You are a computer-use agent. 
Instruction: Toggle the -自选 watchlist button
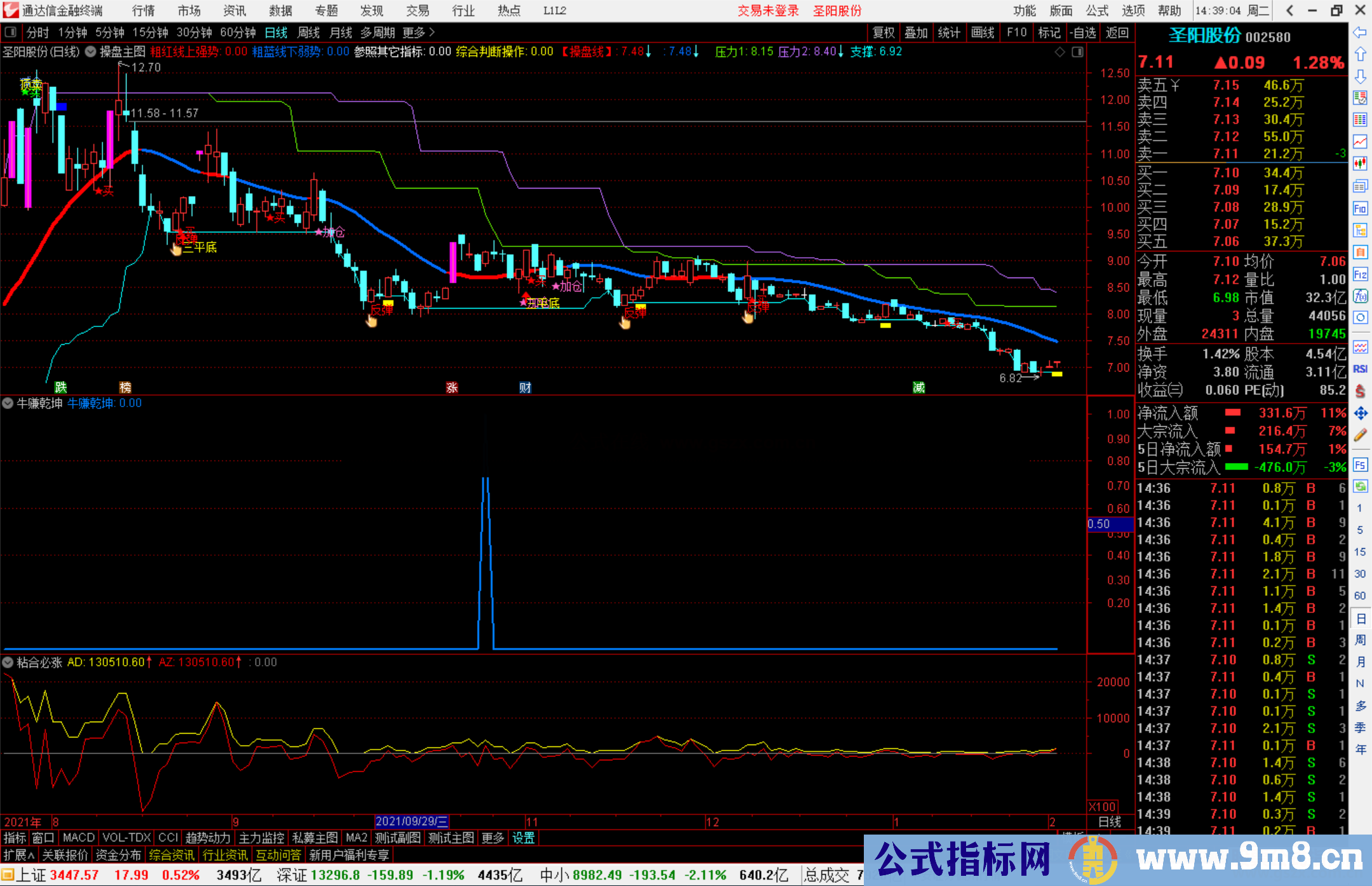[1083, 32]
